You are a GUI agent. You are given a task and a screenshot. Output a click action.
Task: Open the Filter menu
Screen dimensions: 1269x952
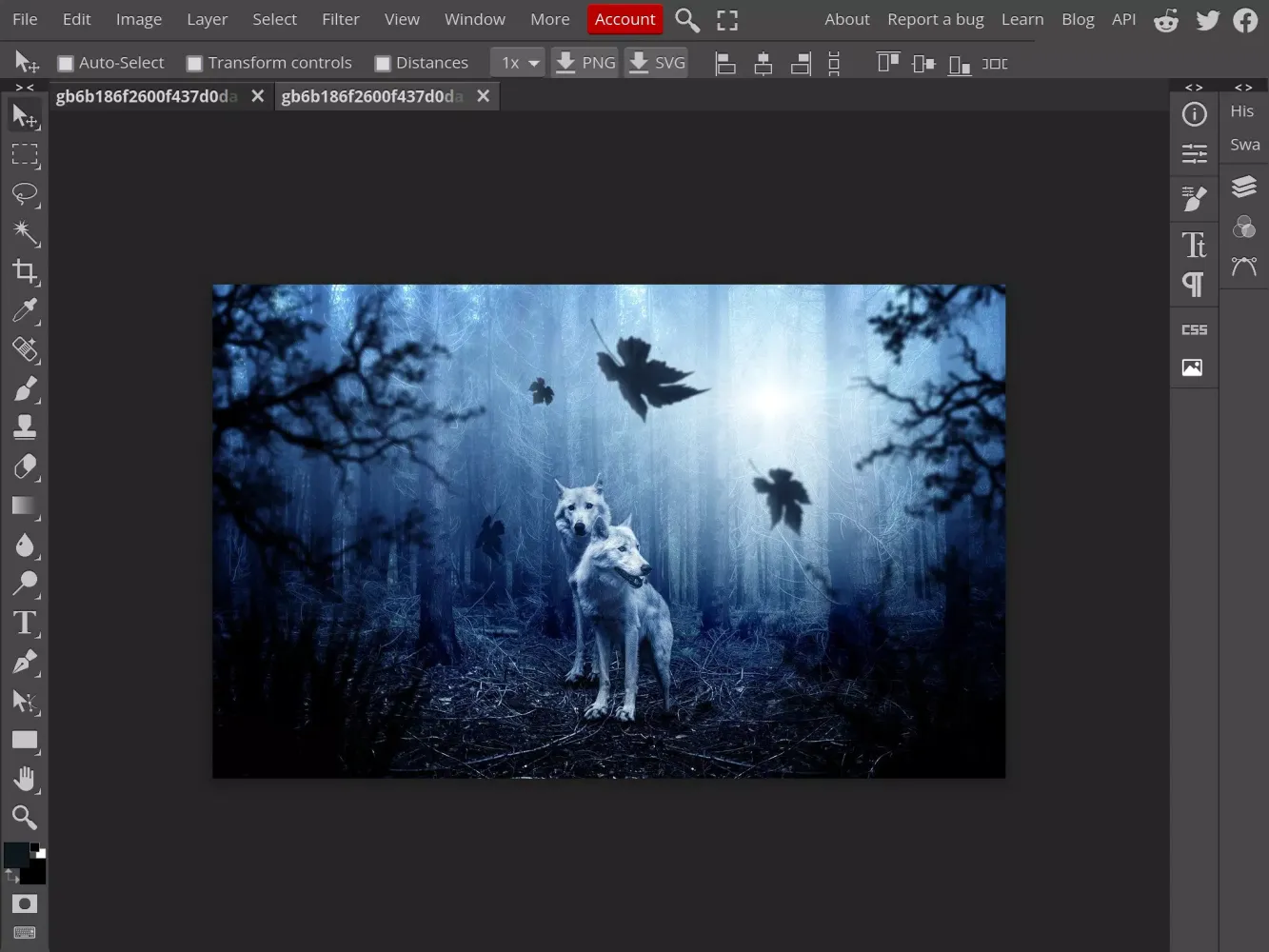pos(340,19)
